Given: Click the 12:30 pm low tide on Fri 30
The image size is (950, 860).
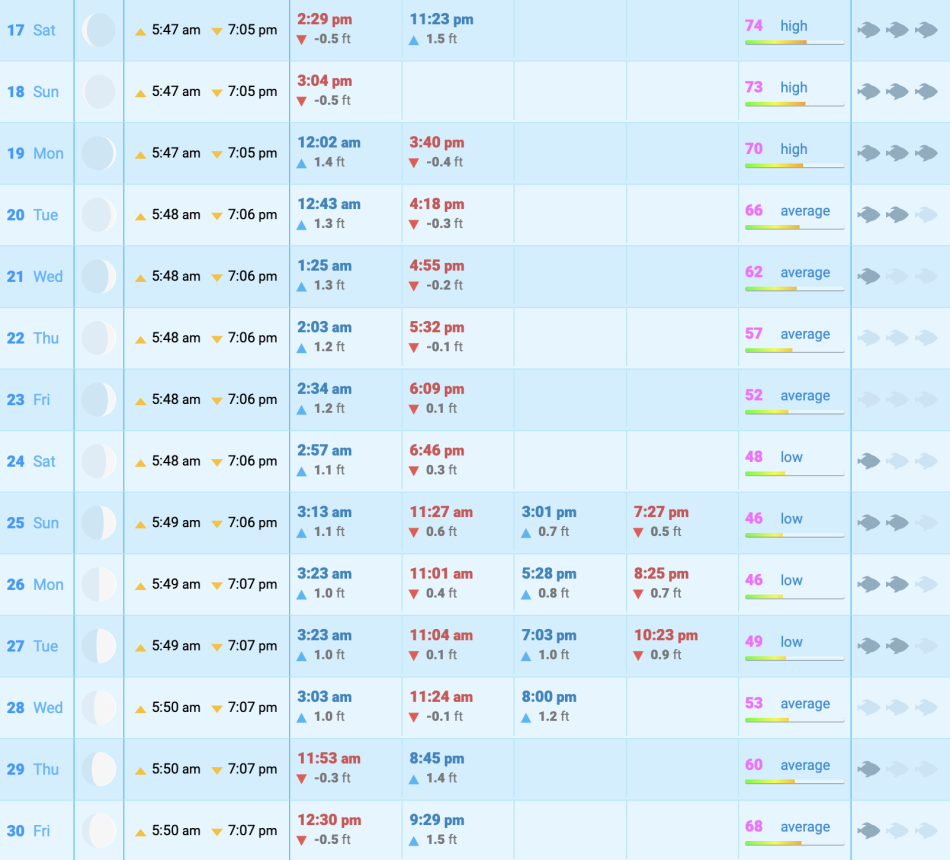Looking at the screenshot, I should click(329, 820).
